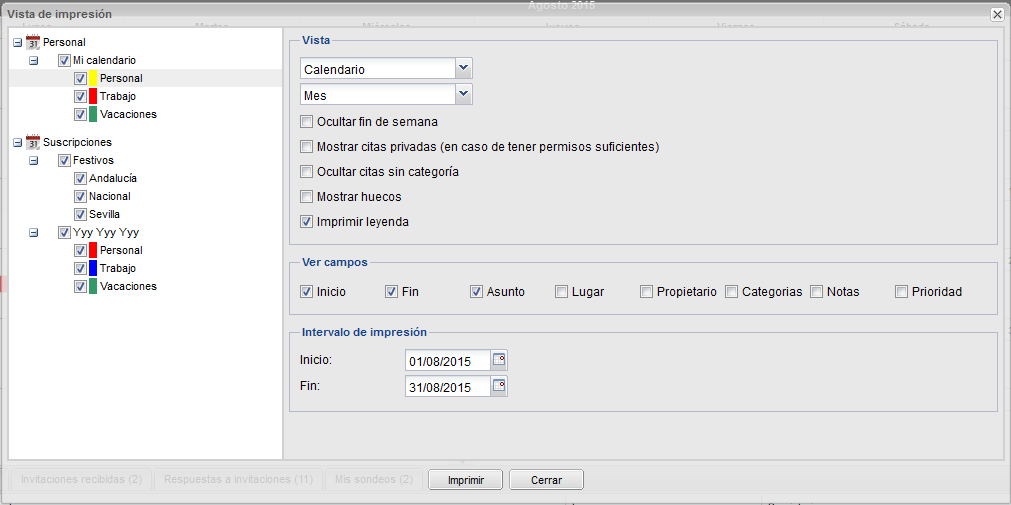This screenshot has width=1011, height=505.
Task: Click green Vacaciones swatch under Mi calendario
Action: (x=93, y=115)
